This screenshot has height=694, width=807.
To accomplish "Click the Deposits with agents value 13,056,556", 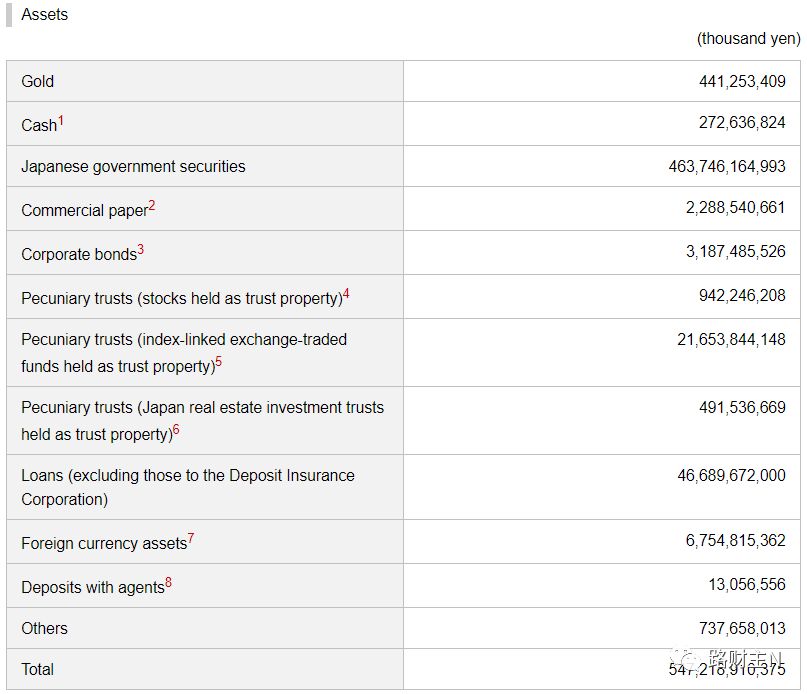I will 747,584.
